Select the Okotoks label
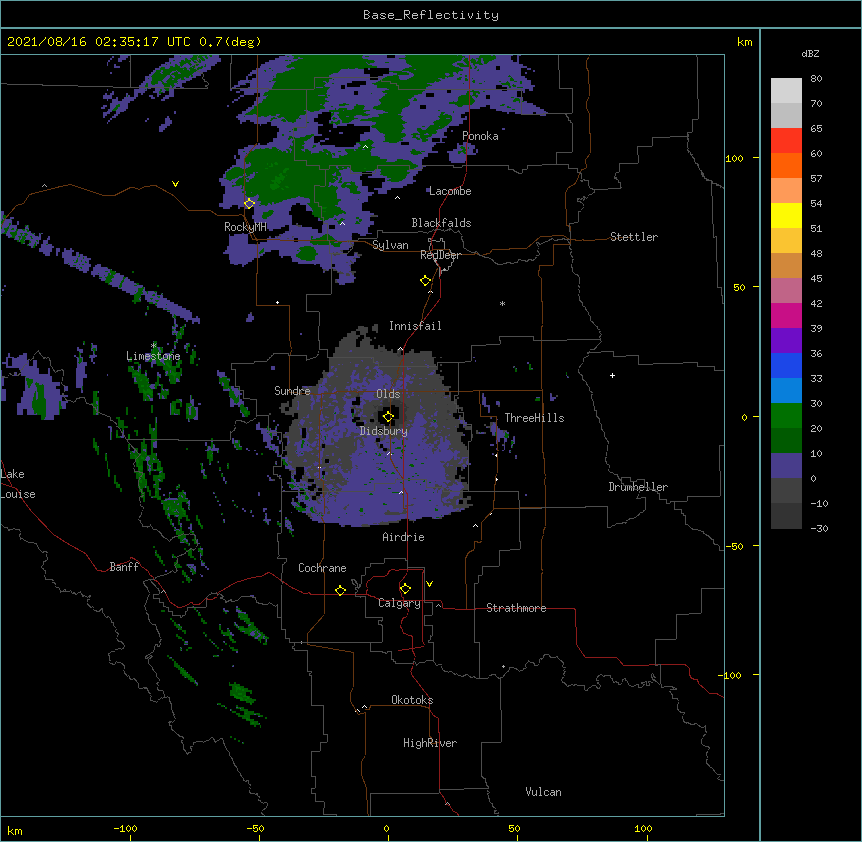The image size is (862, 842). (412, 700)
